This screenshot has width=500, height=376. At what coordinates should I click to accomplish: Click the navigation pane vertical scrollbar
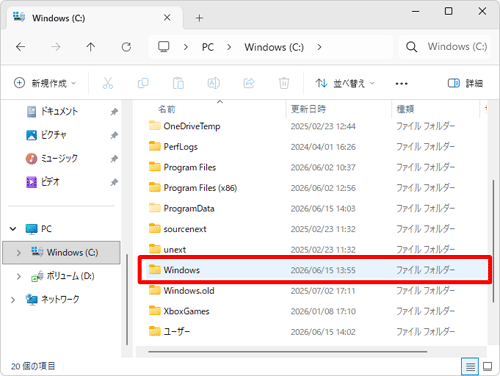point(127,299)
